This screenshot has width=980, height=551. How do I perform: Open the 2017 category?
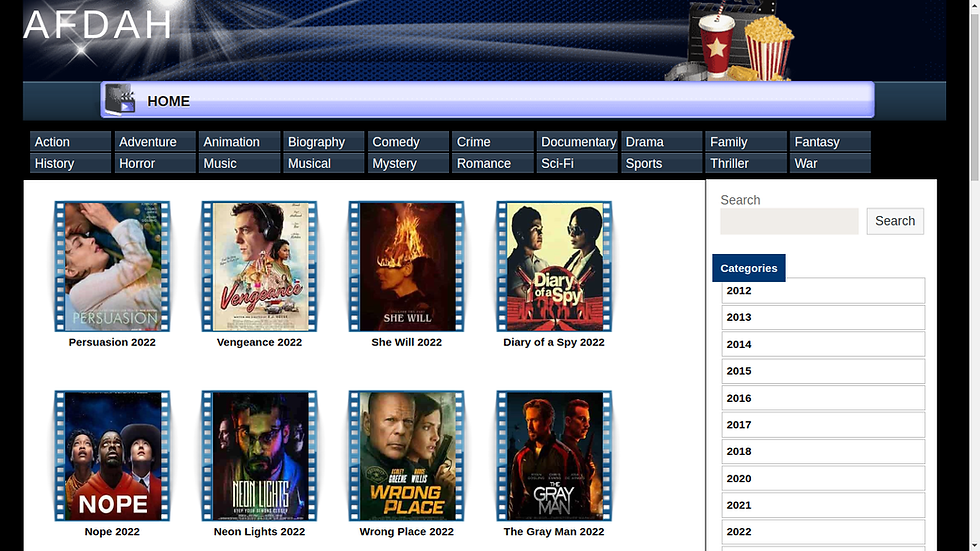click(x=823, y=425)
